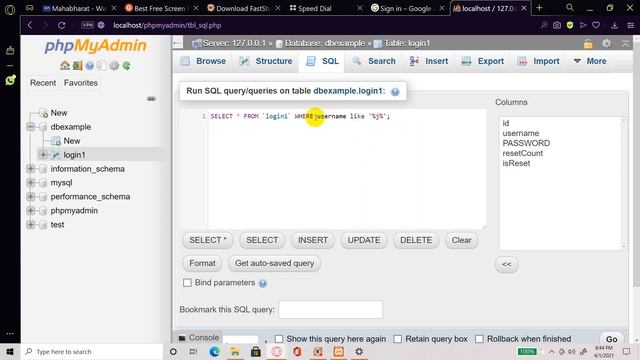Open the browser snapshot camera icon
This screenshot has height=360, width=640.
557,25
